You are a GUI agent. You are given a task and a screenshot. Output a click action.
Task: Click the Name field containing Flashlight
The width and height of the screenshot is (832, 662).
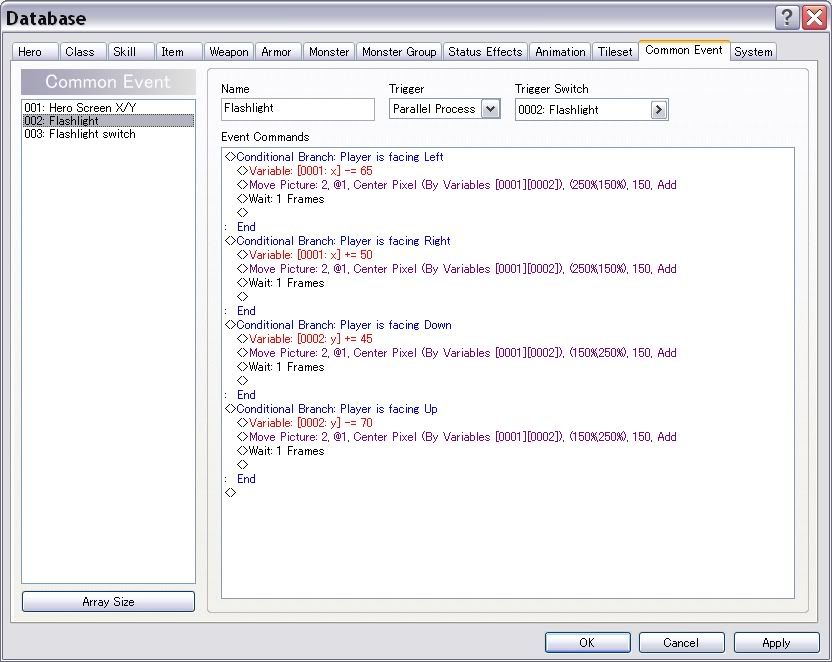point(297,109)
